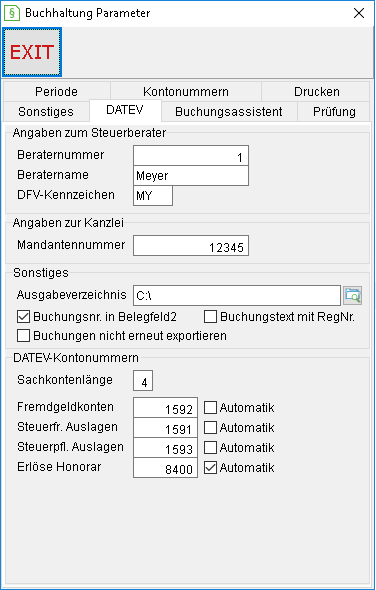Click the Sachkontenlänge field
This screenshot has height=590, width=376.
click(143, 381)
